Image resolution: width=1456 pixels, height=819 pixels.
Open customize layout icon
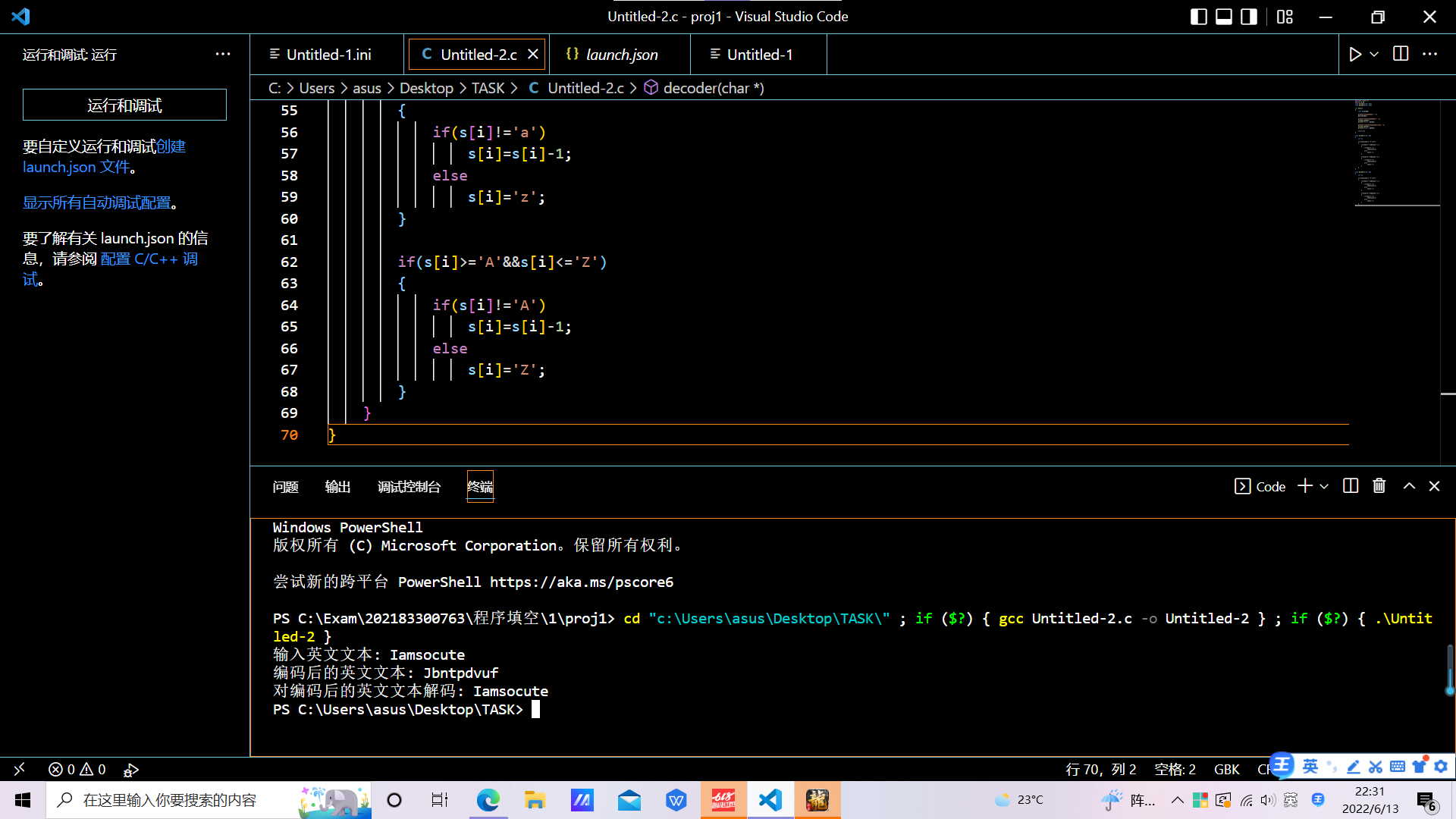[x=1285, y=17]
